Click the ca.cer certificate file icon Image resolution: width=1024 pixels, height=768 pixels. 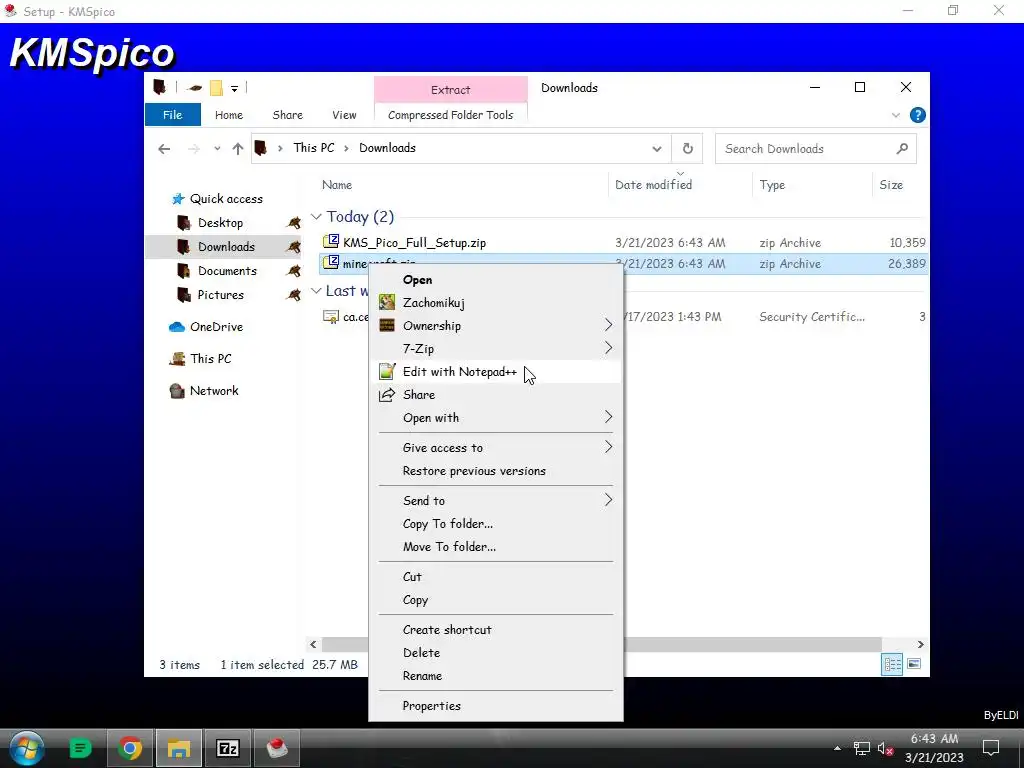[331, 317]
